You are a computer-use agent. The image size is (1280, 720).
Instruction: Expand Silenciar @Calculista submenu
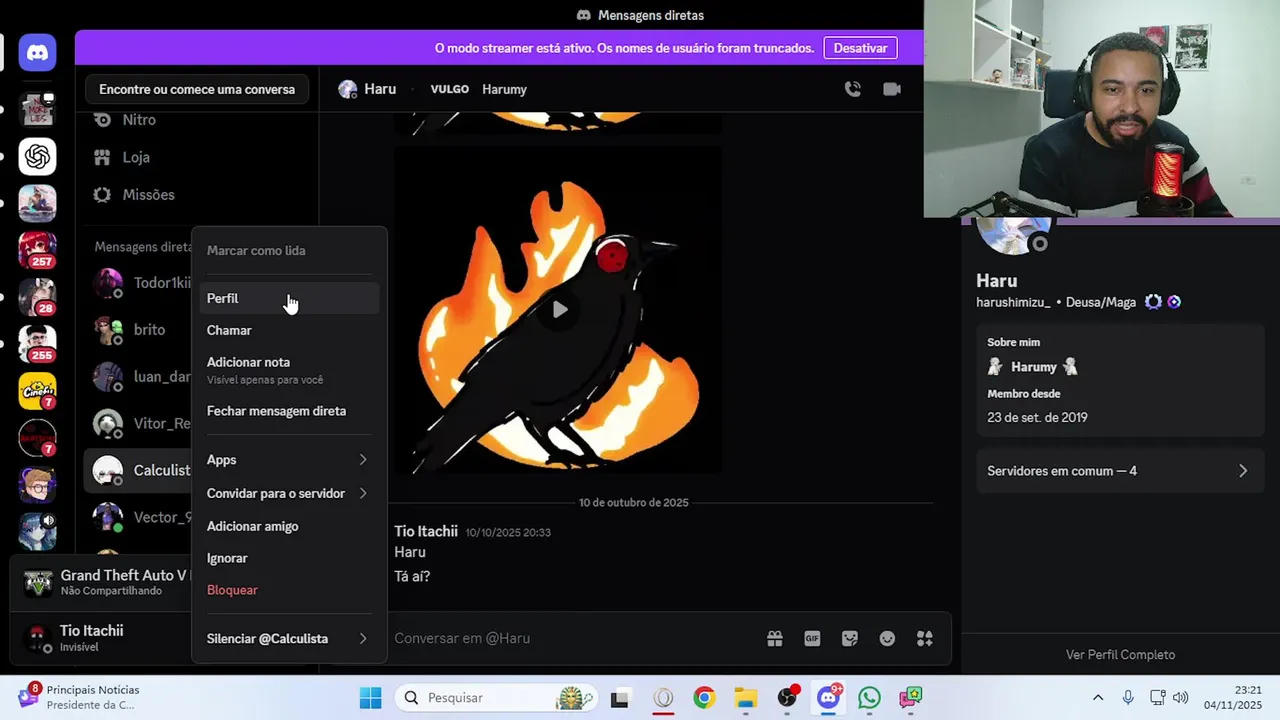[287, 639]
